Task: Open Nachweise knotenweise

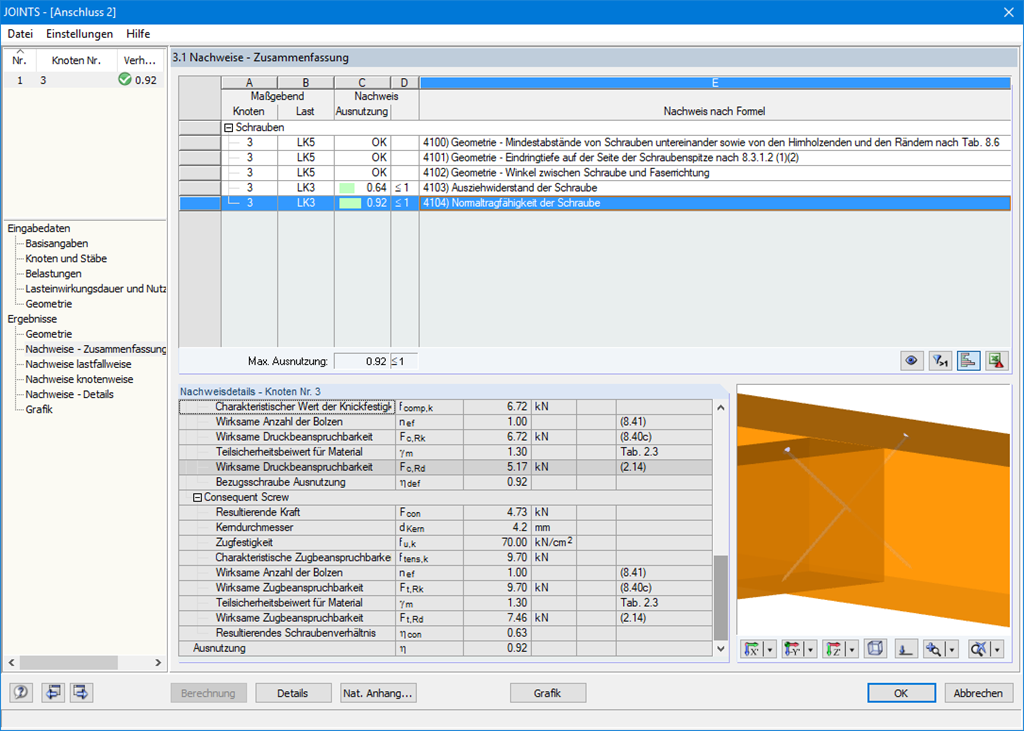Action: click(x=79, y=379)
